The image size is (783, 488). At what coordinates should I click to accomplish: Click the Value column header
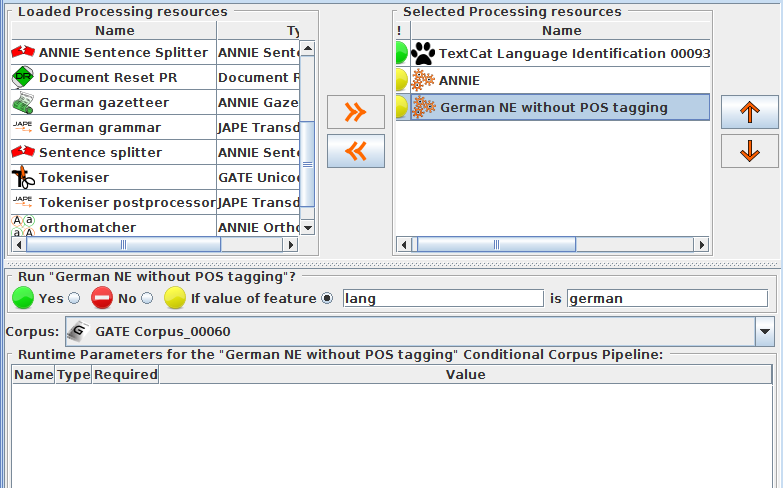(x=465, y=375)
